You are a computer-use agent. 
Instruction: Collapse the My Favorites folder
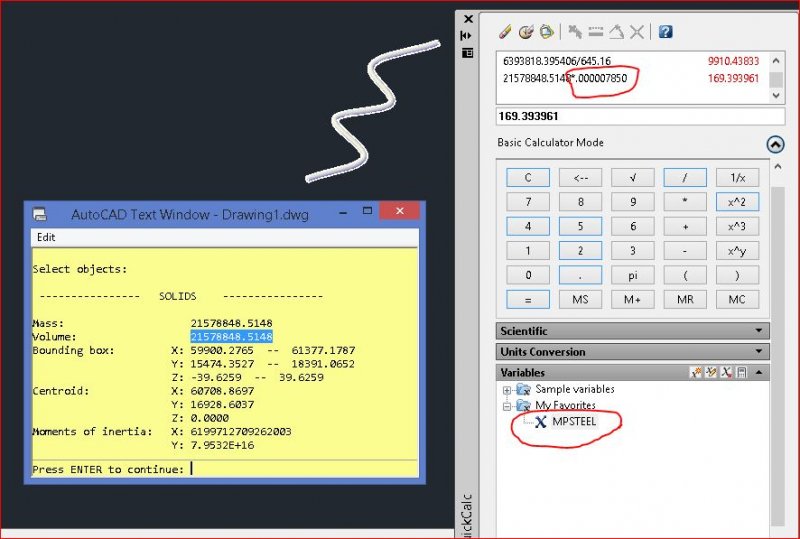click(x=506, y=406)
